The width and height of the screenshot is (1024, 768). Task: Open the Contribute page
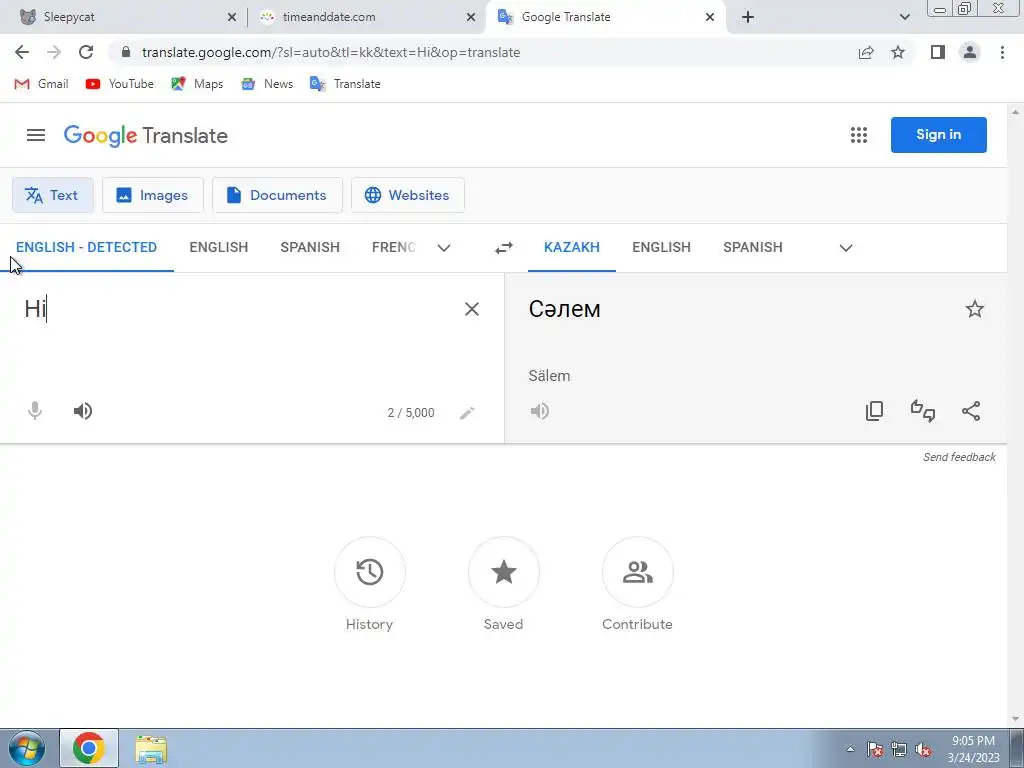point(637,572)
